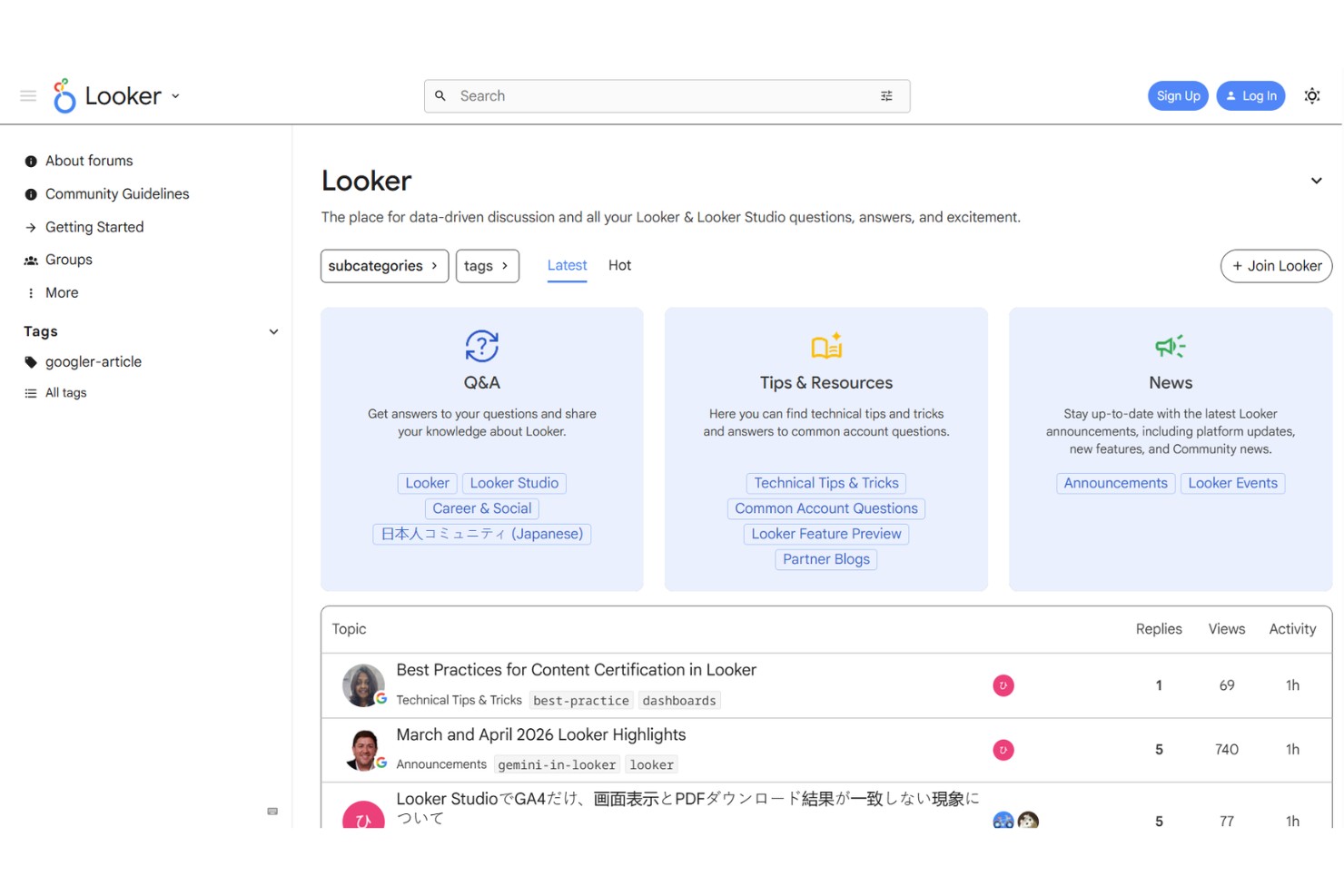Sort topics by Views column
This screenshot has height=896, width=1344.
[x=1226, y=629]
